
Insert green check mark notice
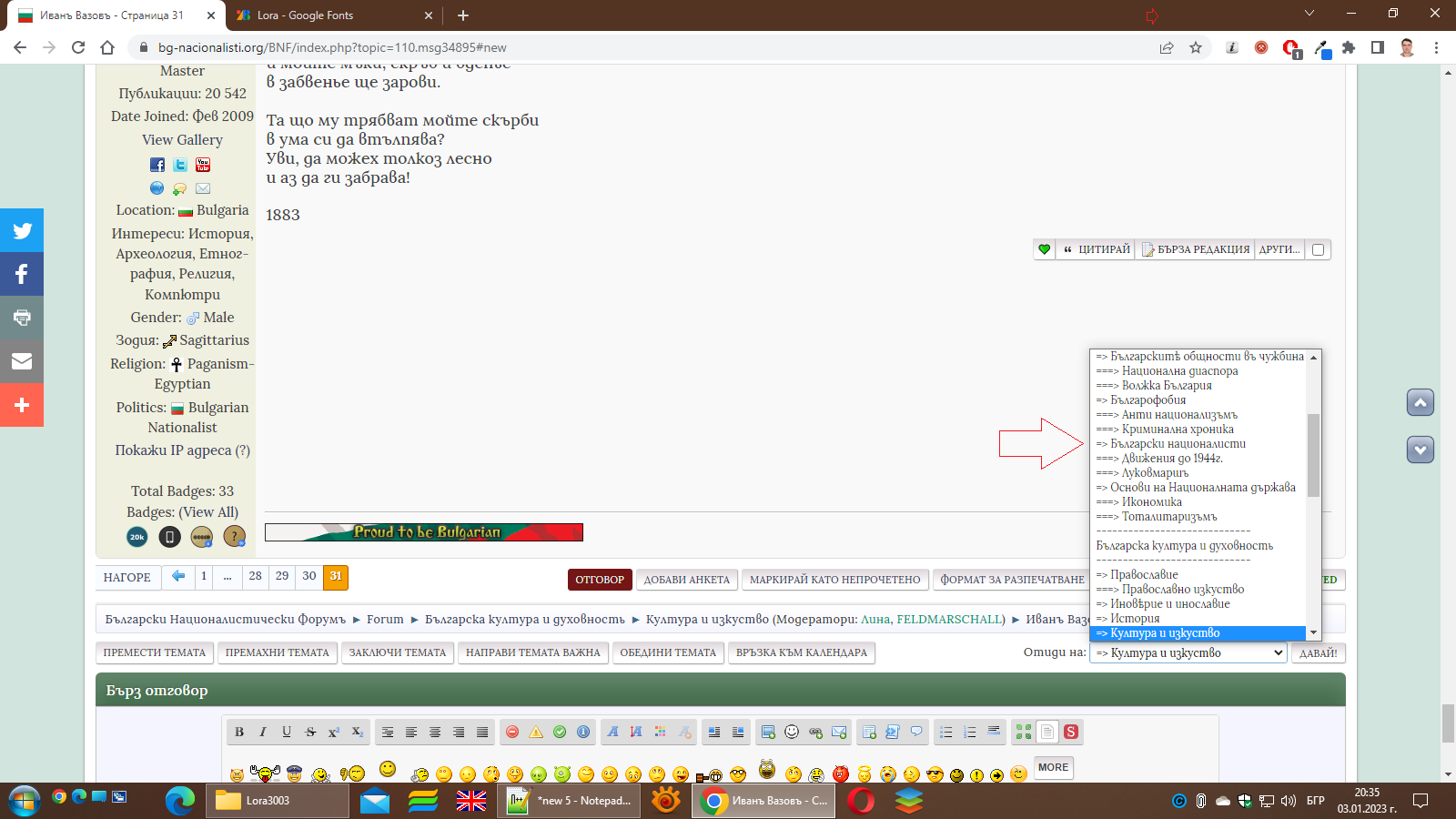(560, 732)
